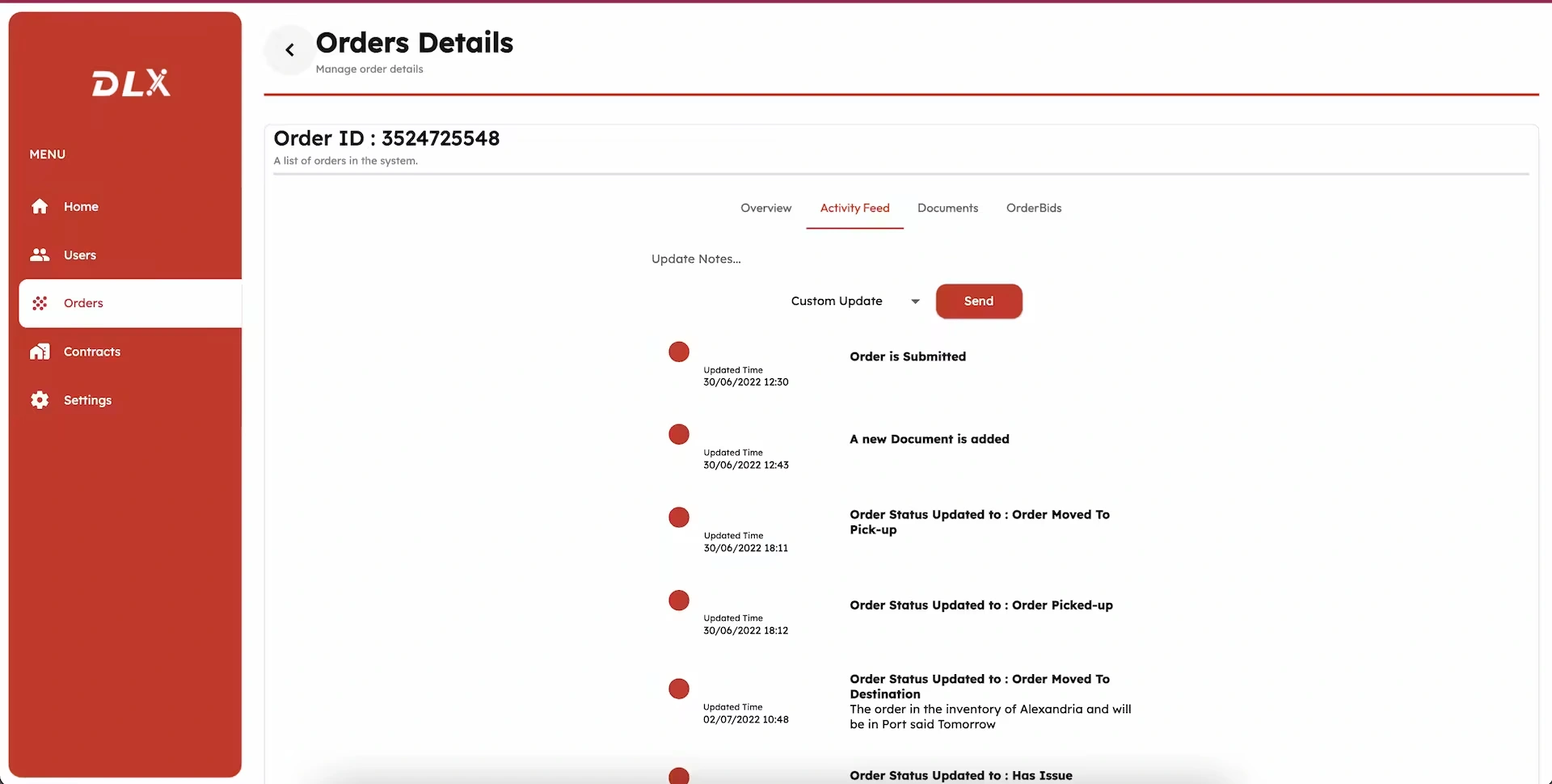Click the Order ID 3524725548 heading
Image resolution: width=1552 pixels, height=784 pixels.
(386, 138)
